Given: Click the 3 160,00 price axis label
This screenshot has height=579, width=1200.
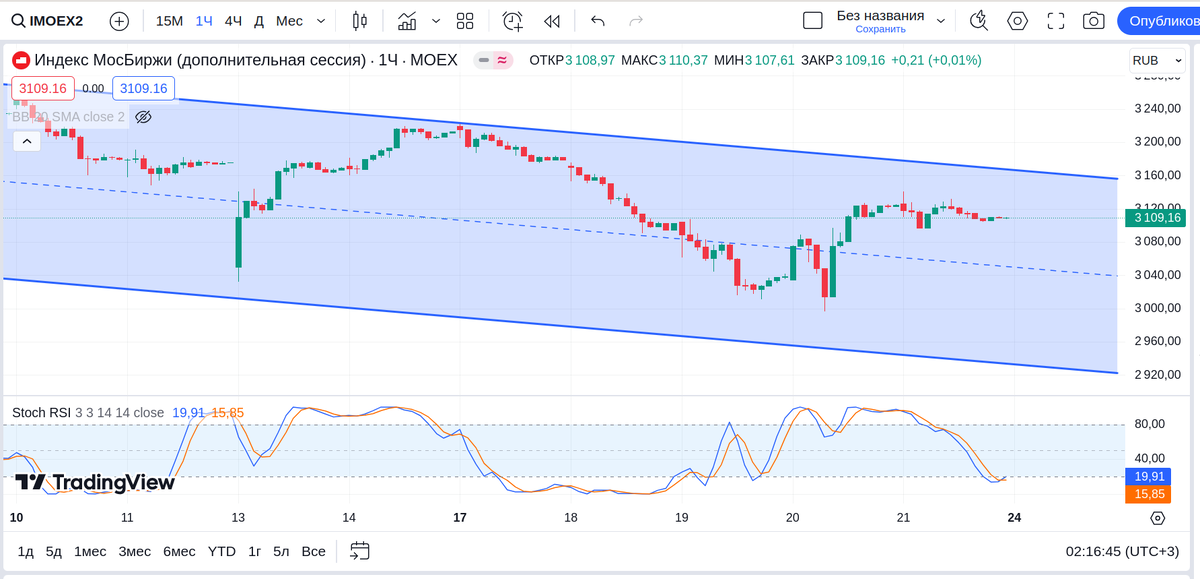Looking at the screenshot, I should tap(1158, 175).
